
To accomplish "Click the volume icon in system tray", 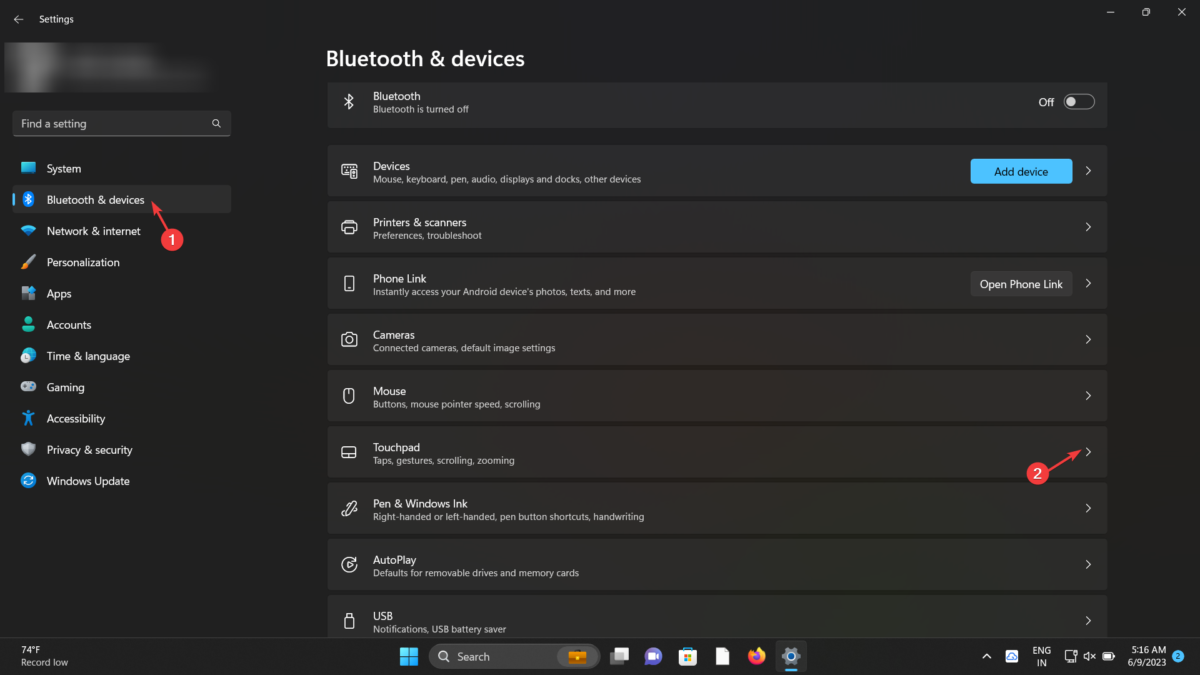I will tap(1089, 656).
